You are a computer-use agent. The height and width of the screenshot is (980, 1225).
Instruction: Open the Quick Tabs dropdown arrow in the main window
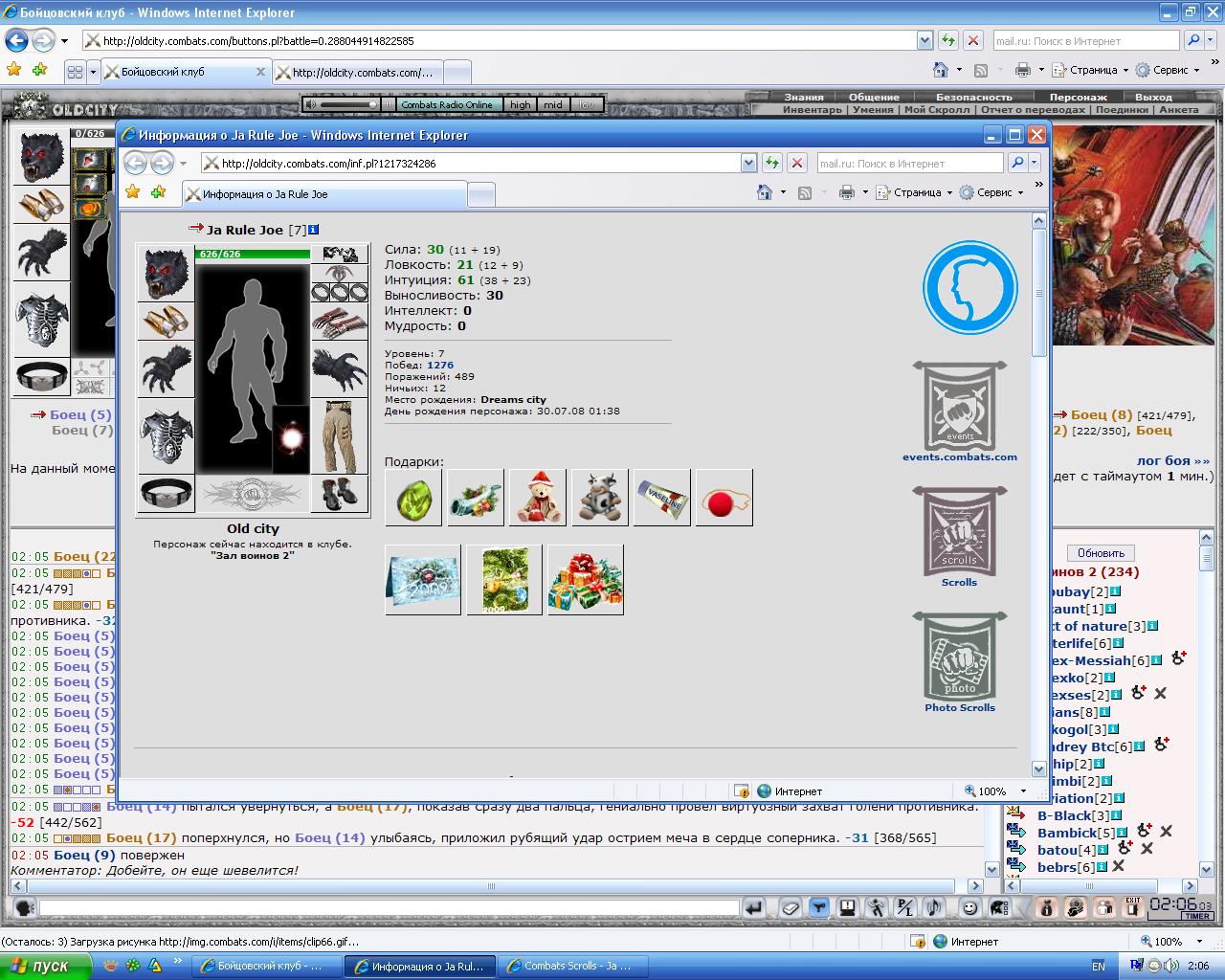[x=93, y=72]
